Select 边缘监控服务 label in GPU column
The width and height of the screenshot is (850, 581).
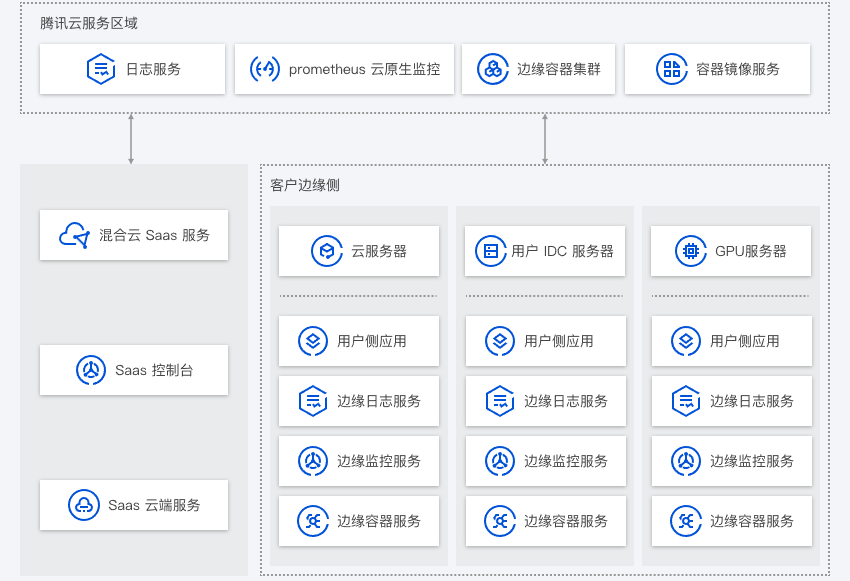point(752,461)
